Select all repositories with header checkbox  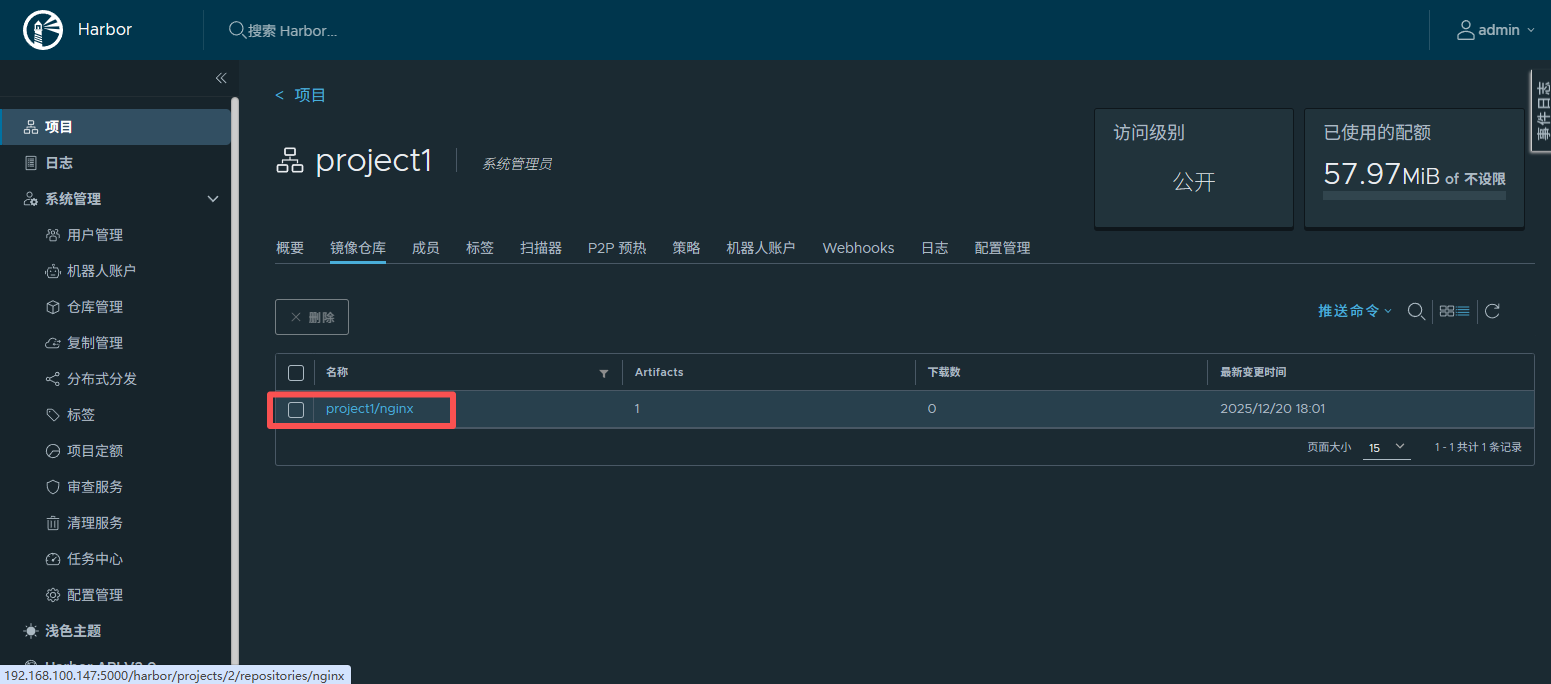(296, 373)
